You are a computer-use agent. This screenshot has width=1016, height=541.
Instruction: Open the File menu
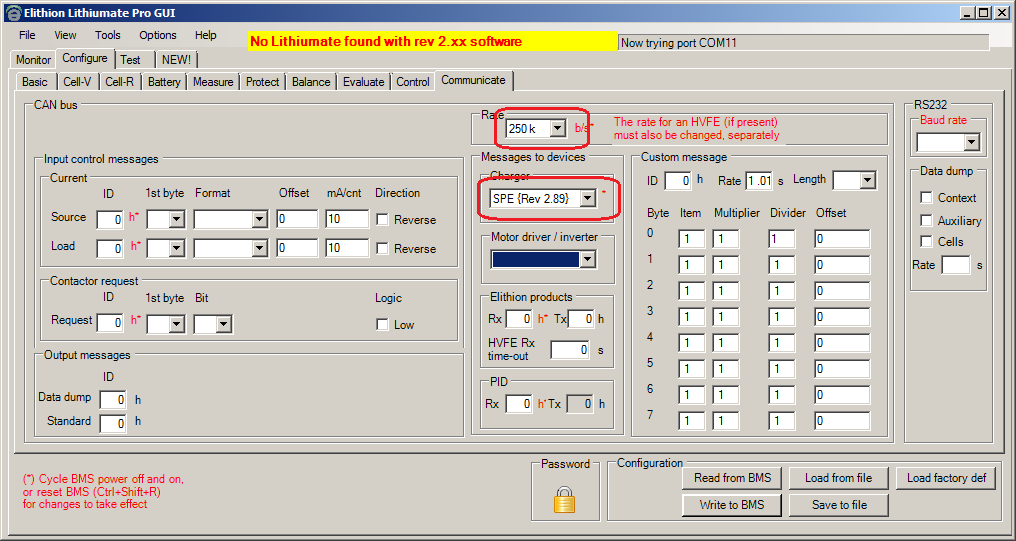tap(27, 35)
